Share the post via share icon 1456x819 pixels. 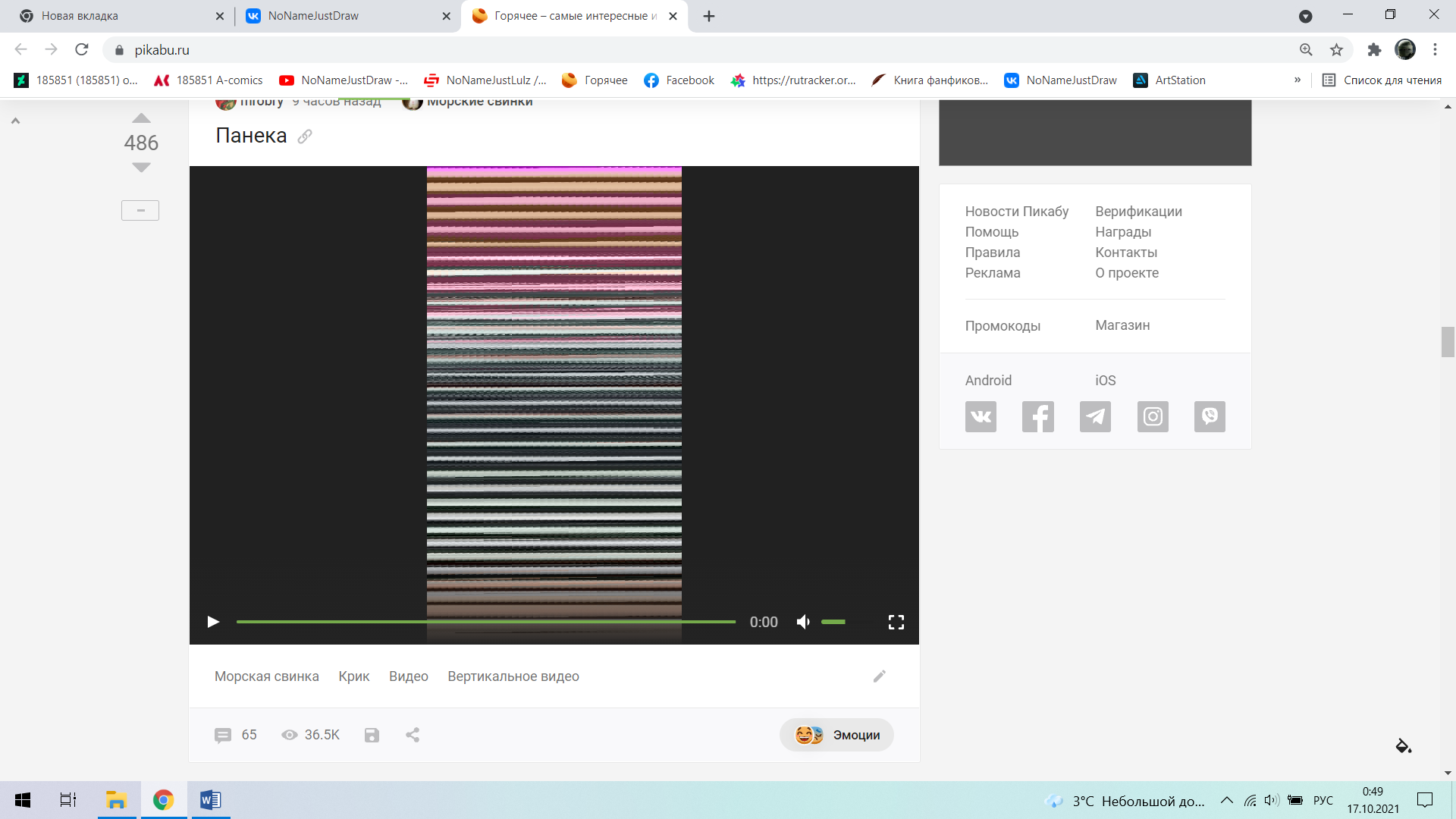coord(413,735)
